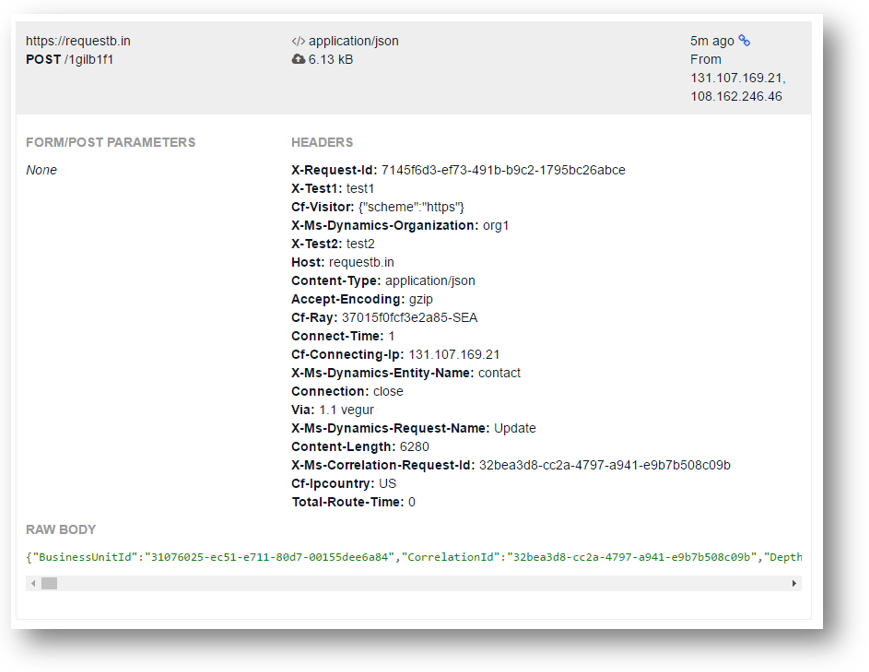Image resolution: width=869 pixels, height=672 pixels.
Task: Click the cloud upload size icon
Action: tap(298, 59)
